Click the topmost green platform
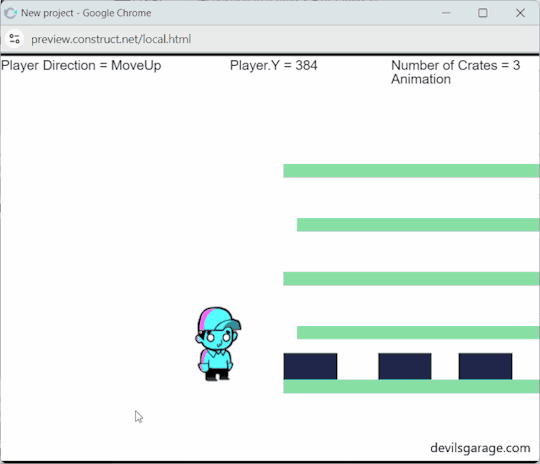540x464 pixels. (x=412, y=171)
